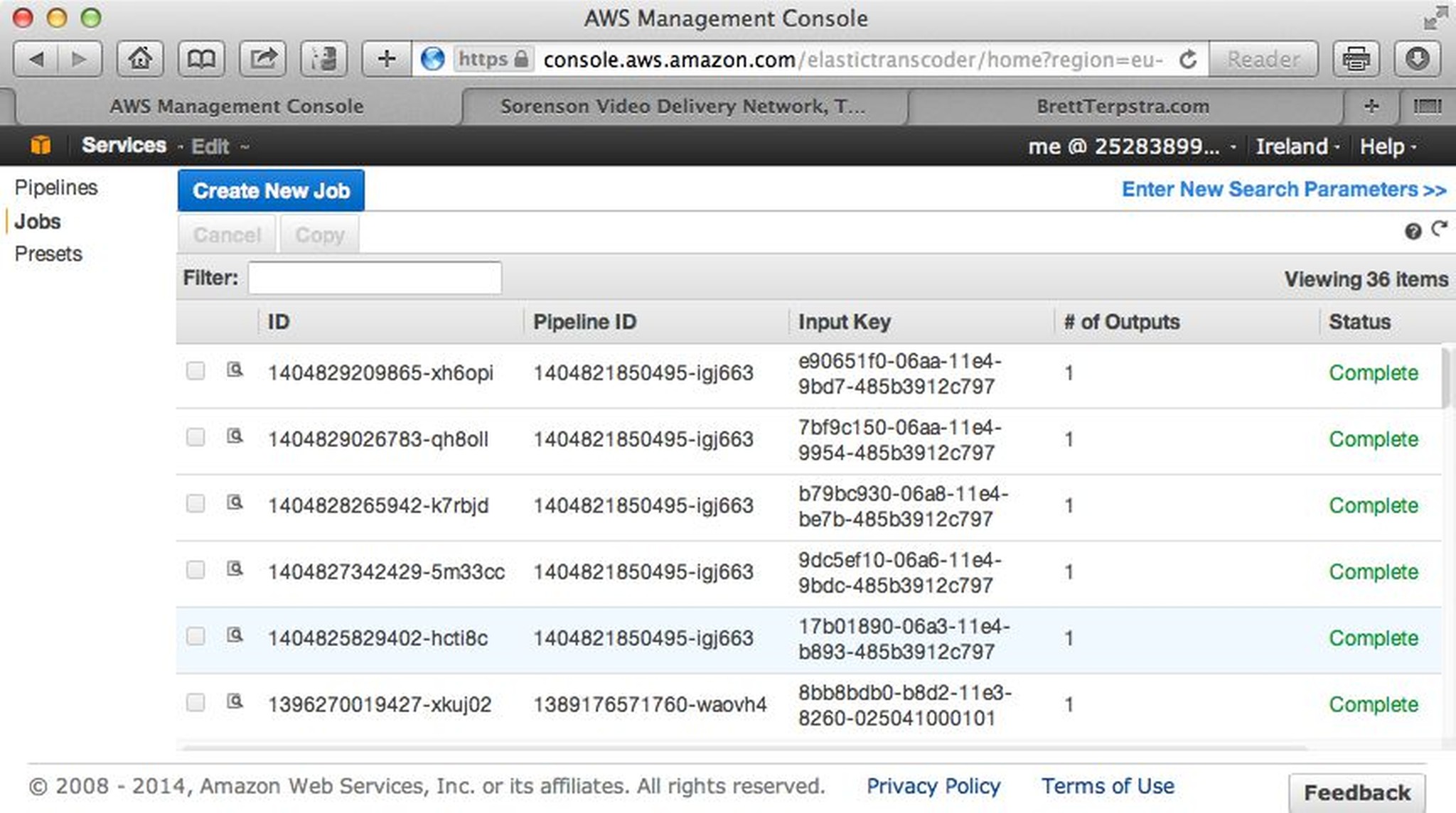Click the AWS orange cube home icon
1456x813 pixels.
tap(41, 146)
